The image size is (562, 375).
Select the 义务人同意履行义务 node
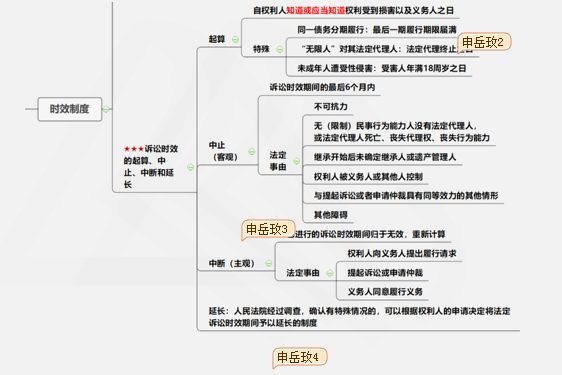[x=385, y=292]
